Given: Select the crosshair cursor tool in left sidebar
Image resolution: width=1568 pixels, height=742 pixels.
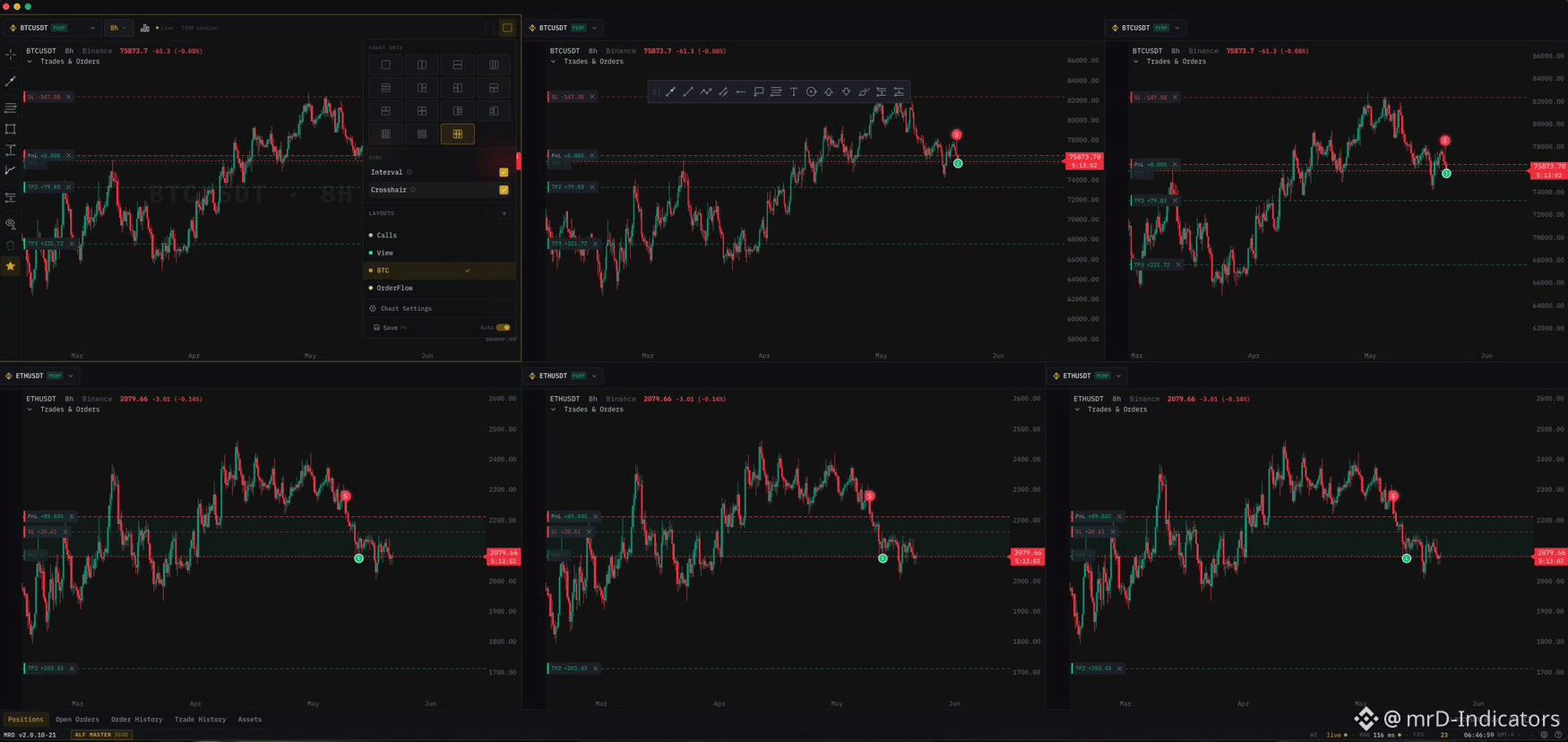Looking at the screenshot, I should [x=11, y=56].
